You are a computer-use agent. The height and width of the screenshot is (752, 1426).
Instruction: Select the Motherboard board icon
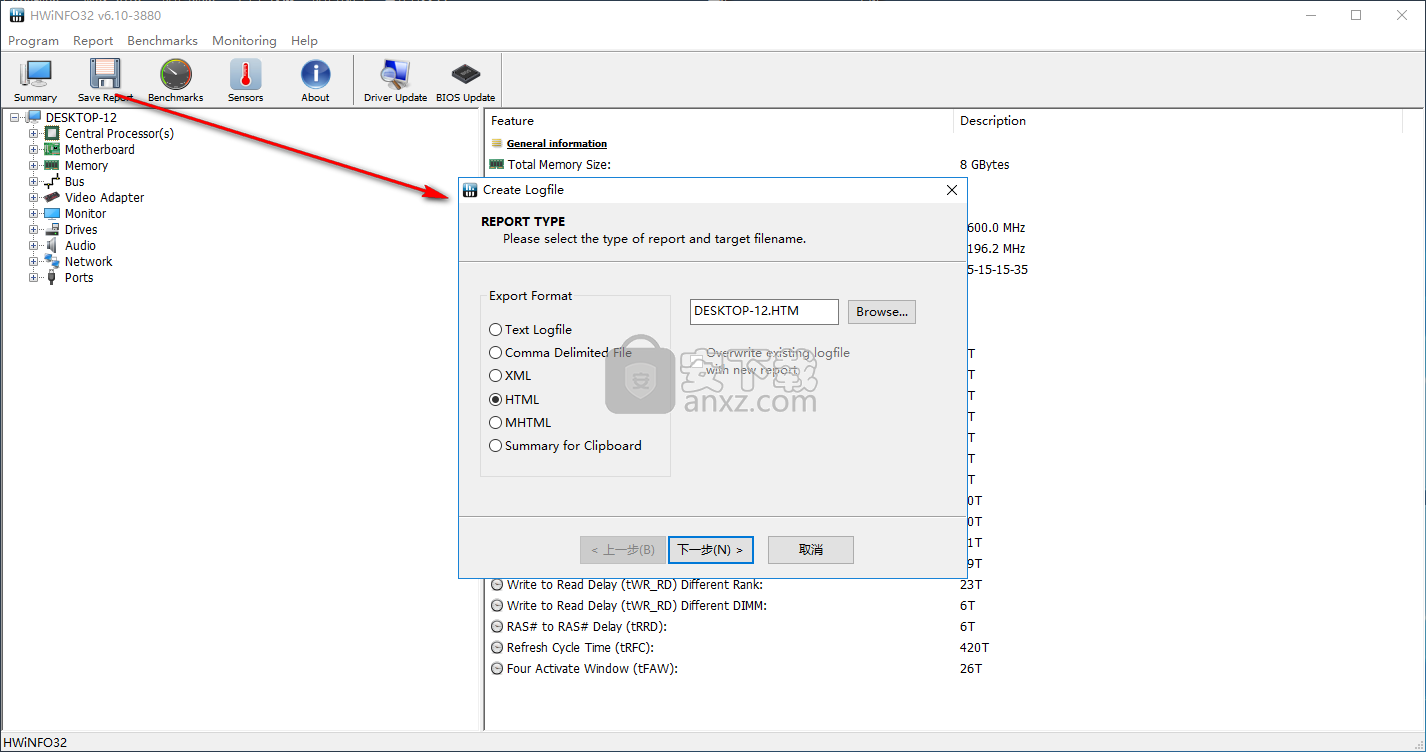[x=52, y=149]
